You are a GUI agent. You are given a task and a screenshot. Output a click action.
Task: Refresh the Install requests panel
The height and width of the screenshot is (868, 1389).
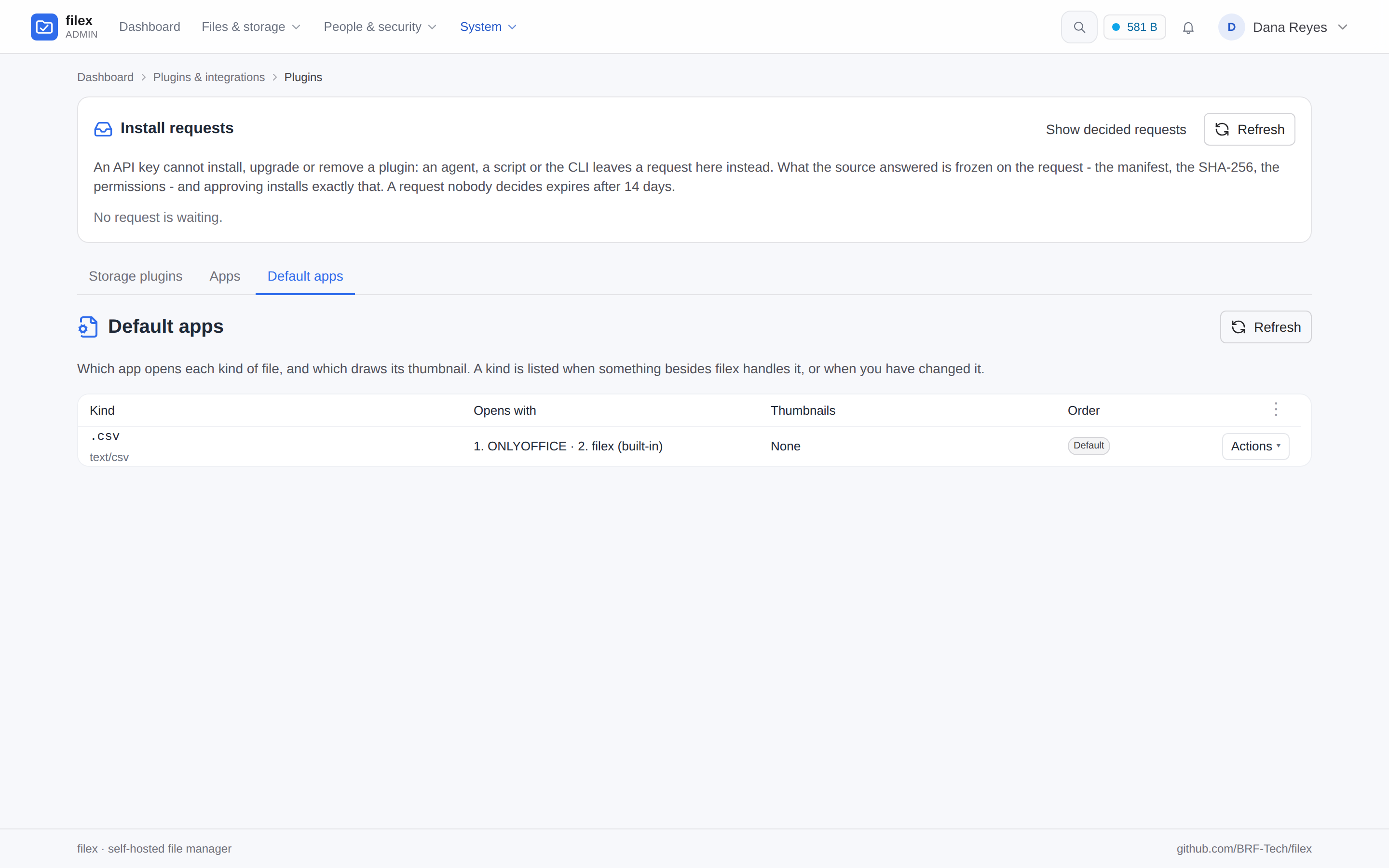(x=1249, y=129)
